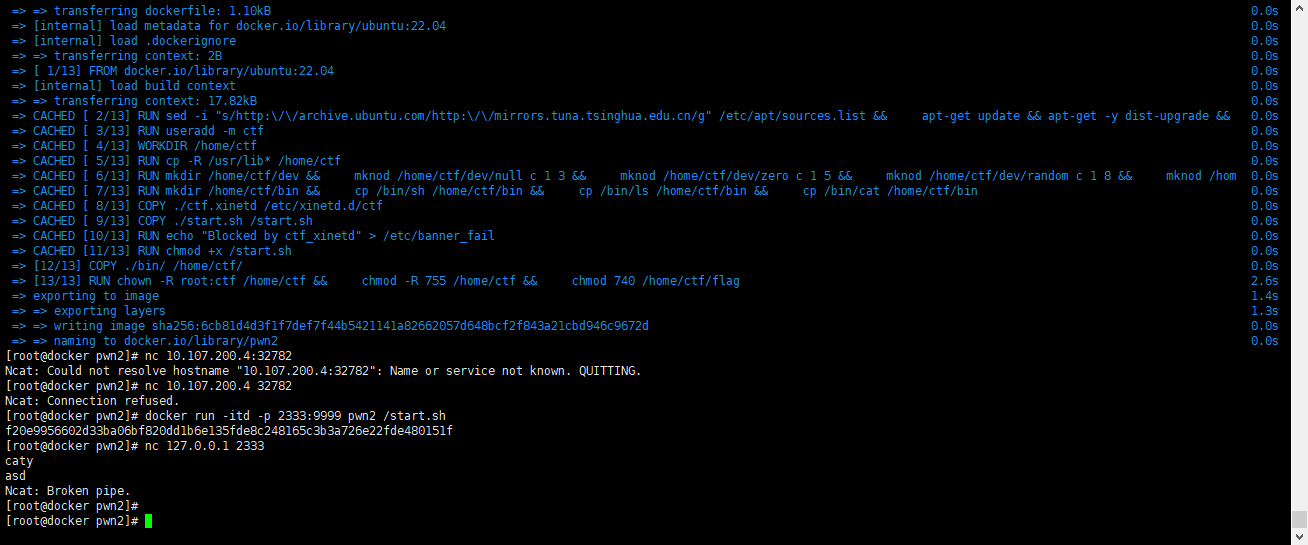Click the empty scrollbar track above the thumb
The height and width of the screenshot is (545, 1308).
1299,250
